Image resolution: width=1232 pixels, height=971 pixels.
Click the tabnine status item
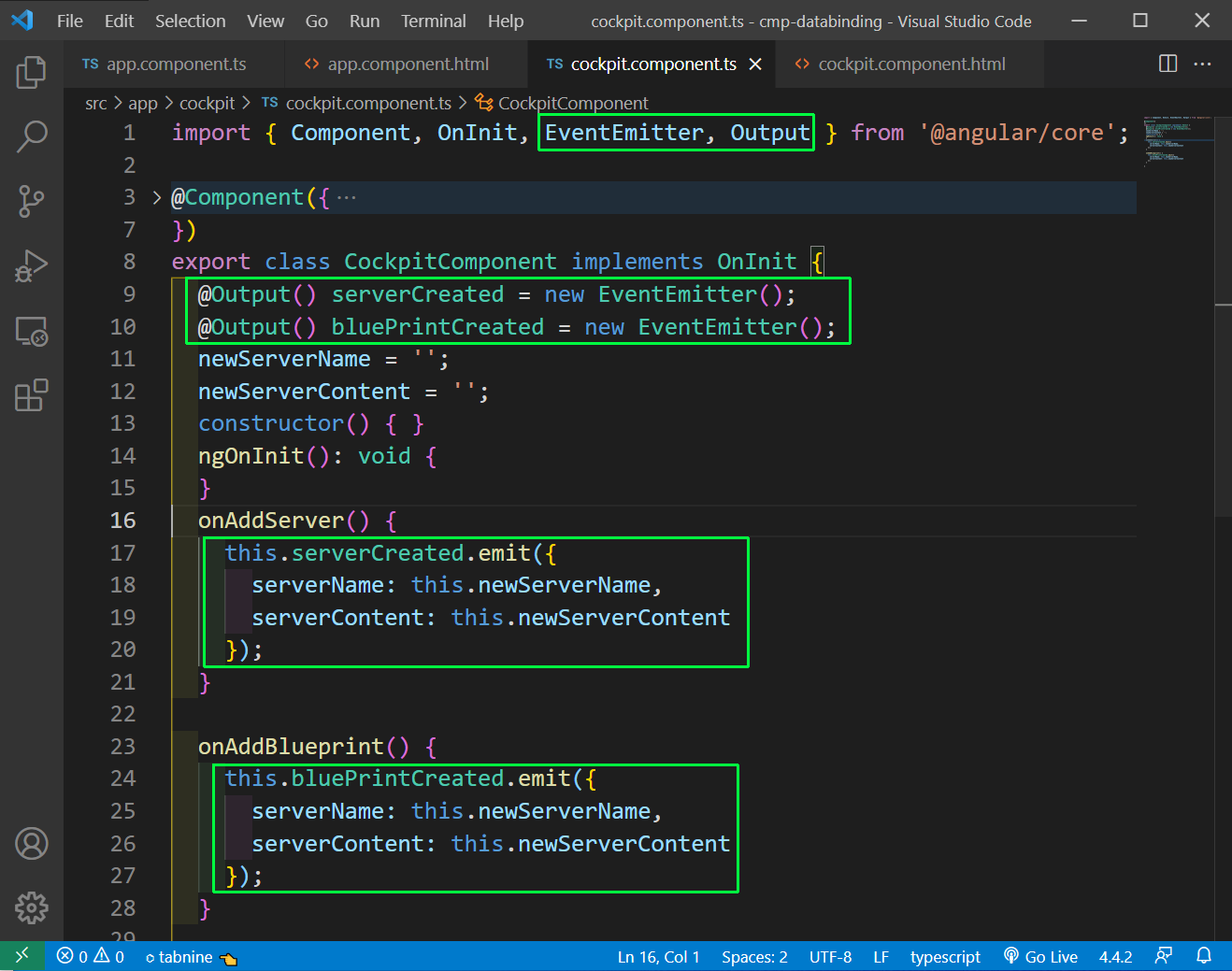(191, 956)
